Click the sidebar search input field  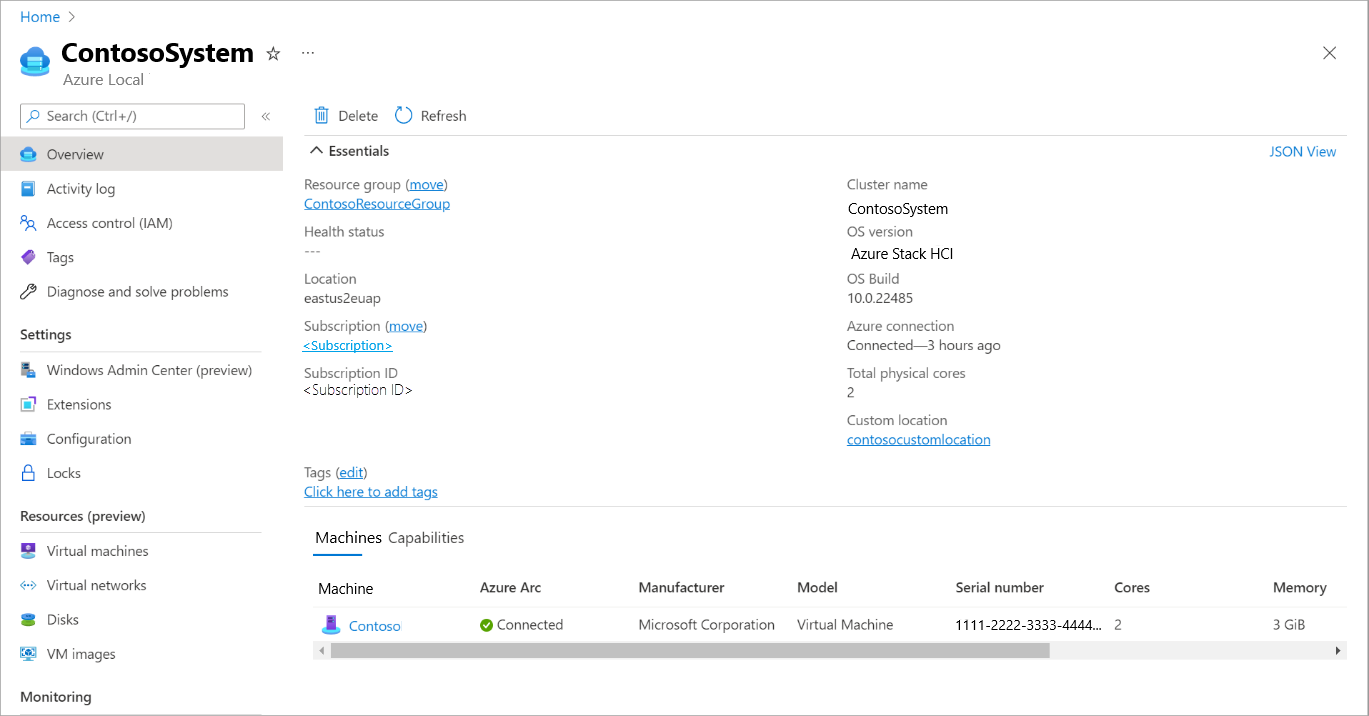(140, 116)
